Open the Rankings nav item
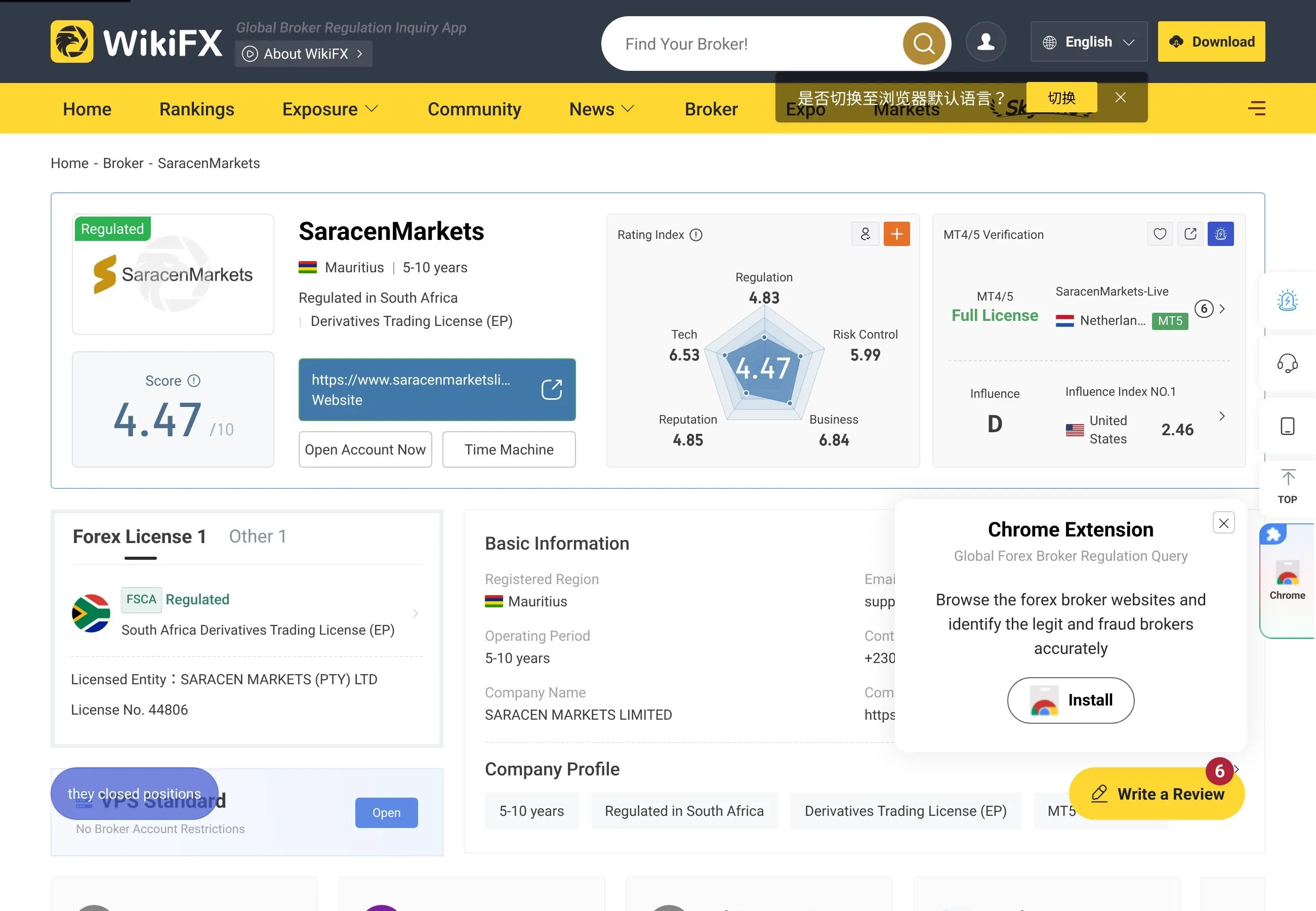The width and height of the screenshot is (1316, 911). pyautogui.click(x=197, y=109)
